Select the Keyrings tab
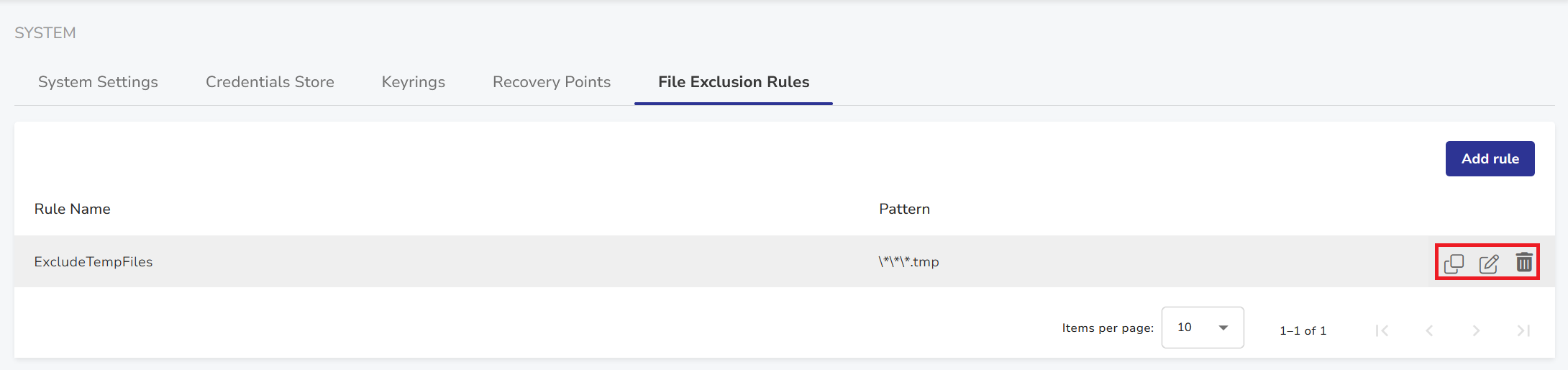The height and width of the screenshot is (370, 1568). [413, 82]
